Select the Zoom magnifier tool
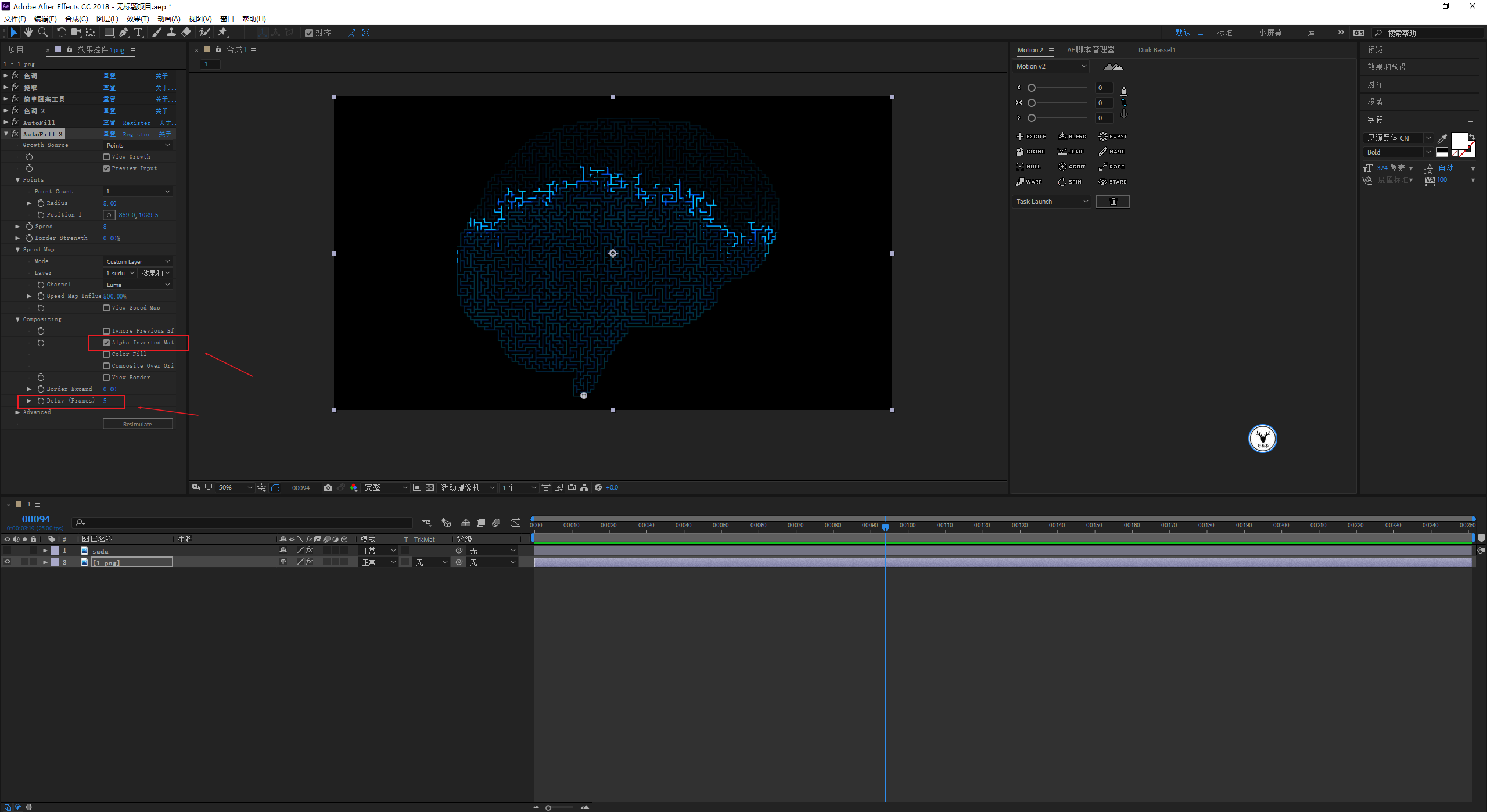Screen dimensions: 1487x812 tap(42, 33)
